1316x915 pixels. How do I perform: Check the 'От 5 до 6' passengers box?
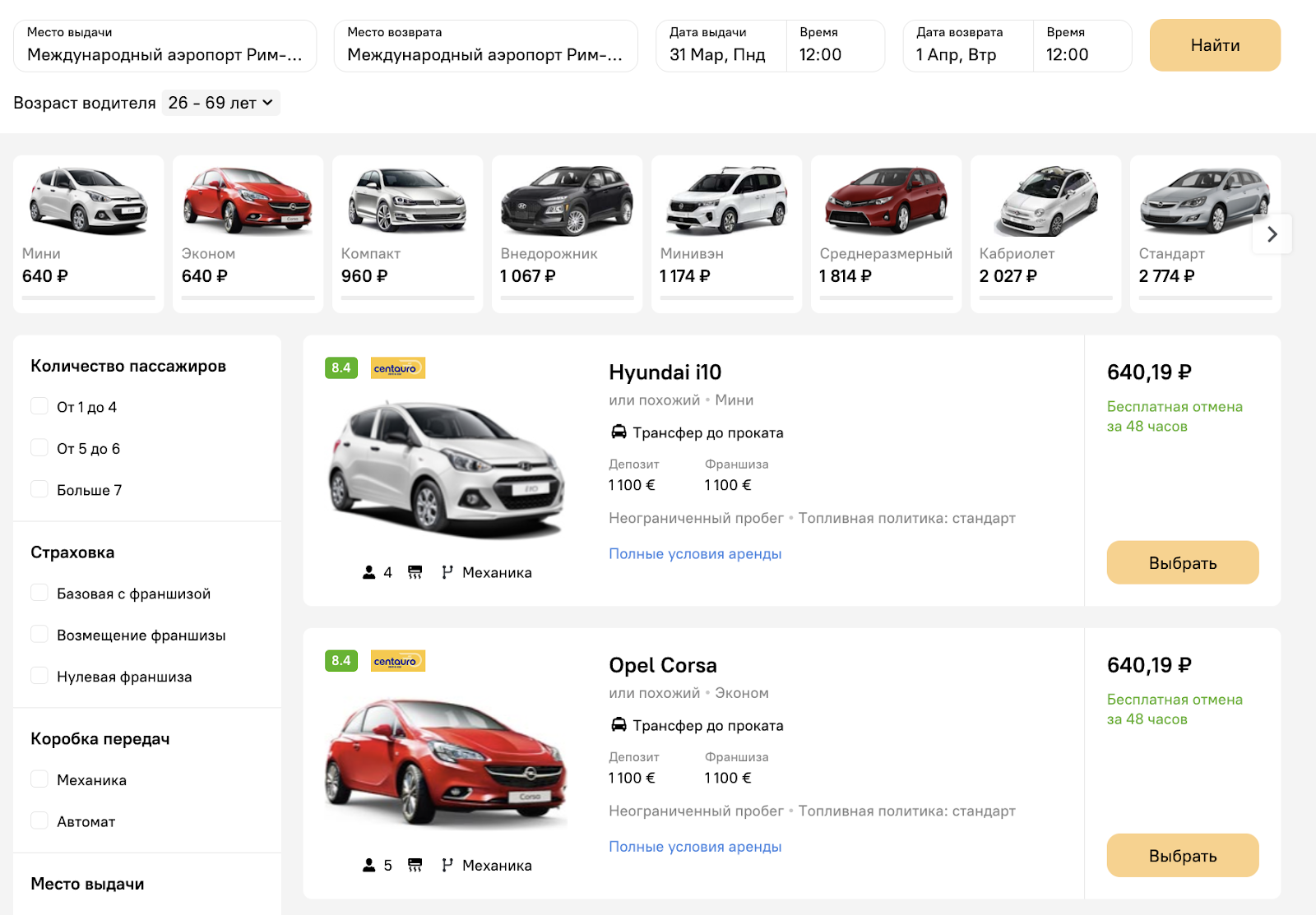point(39,448)
